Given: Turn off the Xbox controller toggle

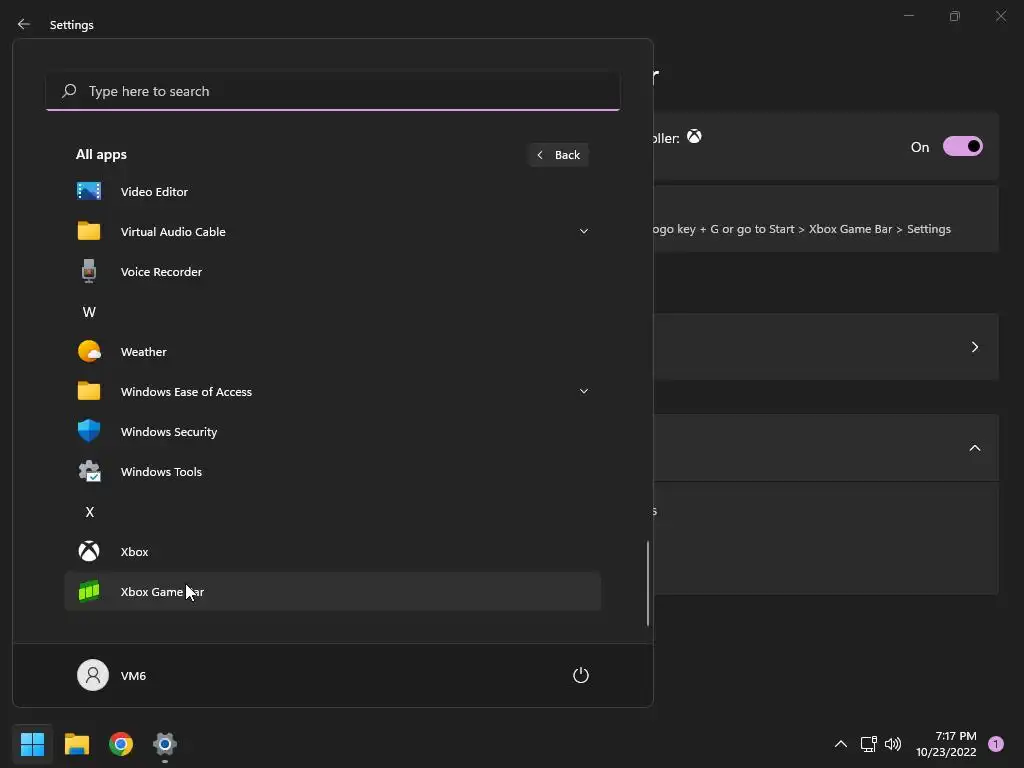Looking at the screenshot, I should click(962, 147).
